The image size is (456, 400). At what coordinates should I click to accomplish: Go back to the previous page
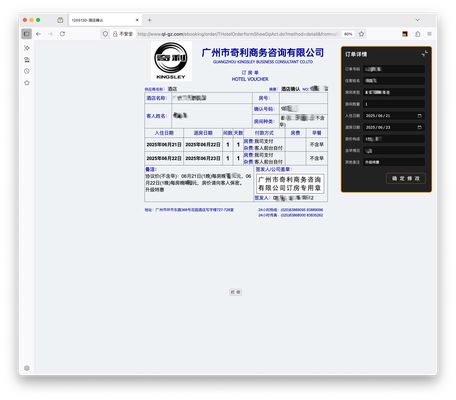[x=39, y=34]
